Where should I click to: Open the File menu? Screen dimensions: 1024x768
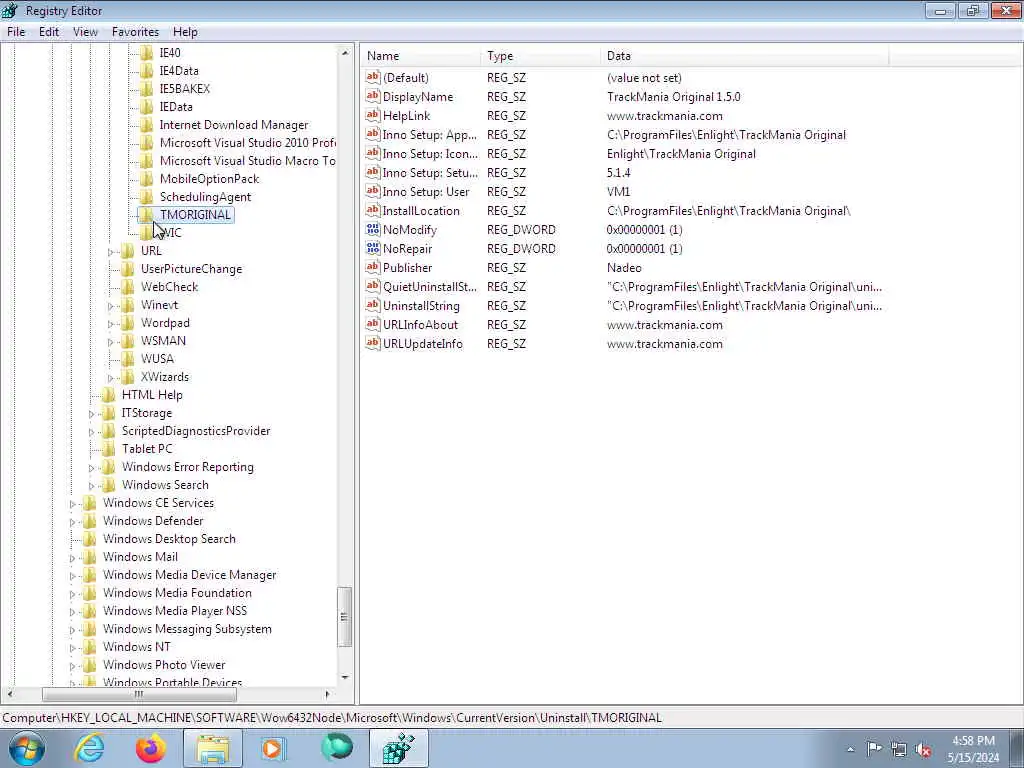click(16, 32)
